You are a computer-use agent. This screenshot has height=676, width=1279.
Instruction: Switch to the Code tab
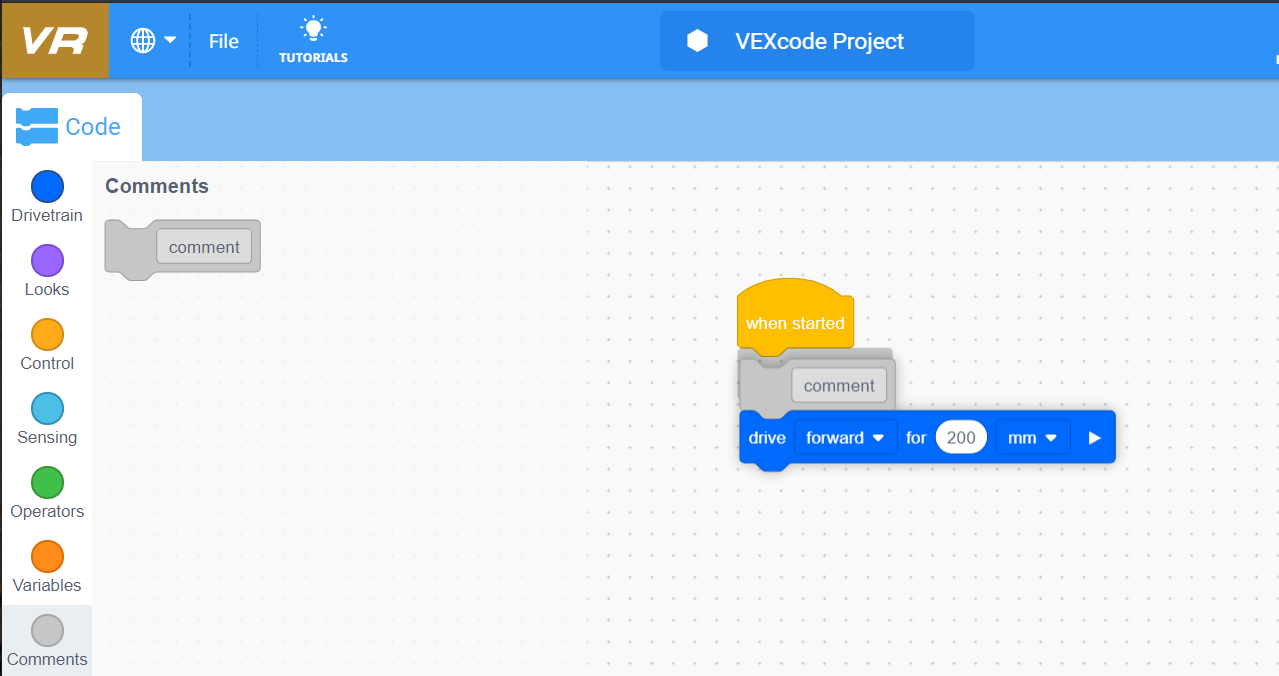coord(72,126)
